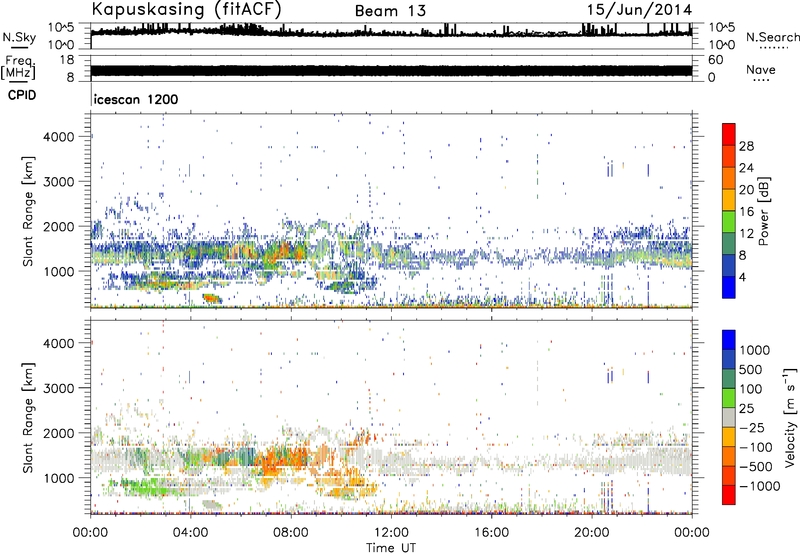Select the Freq. [MHz] axis label
This screenshot has width=800, height=554.
pos(18,68)
